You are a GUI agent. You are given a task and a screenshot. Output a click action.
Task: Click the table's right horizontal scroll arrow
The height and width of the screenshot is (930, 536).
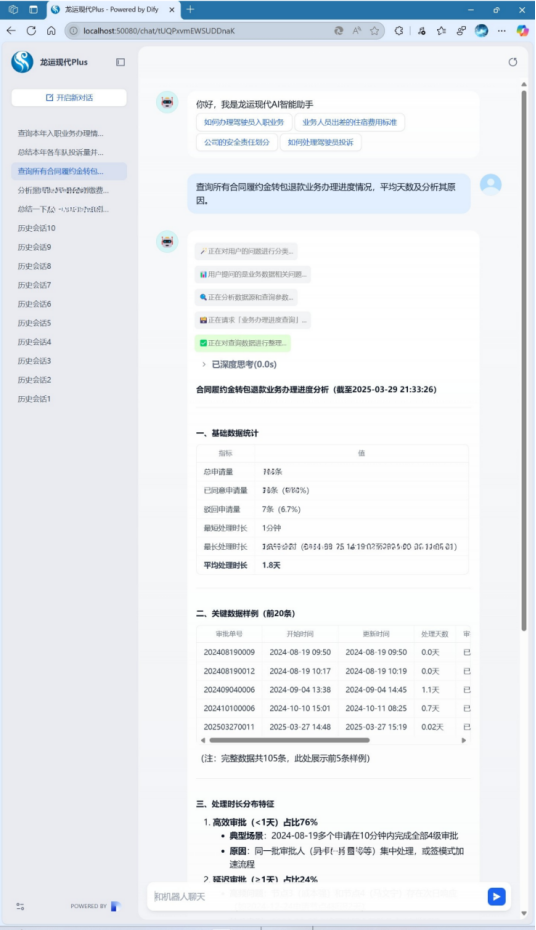coord(464,740)
